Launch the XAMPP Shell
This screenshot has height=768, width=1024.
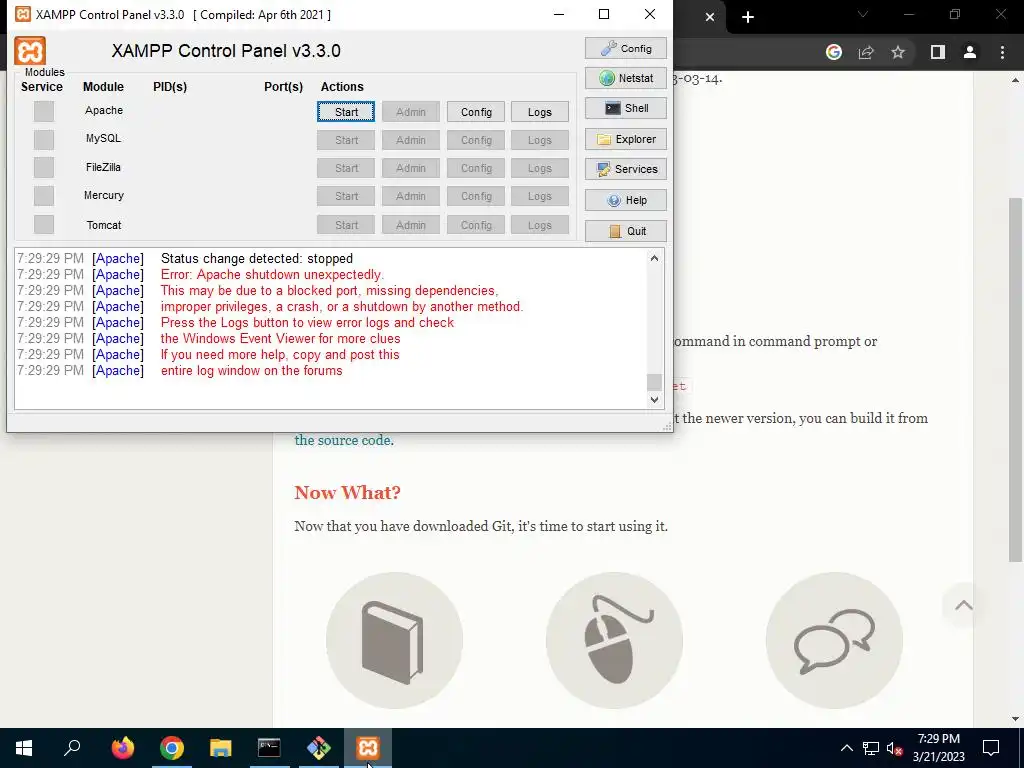626,108
